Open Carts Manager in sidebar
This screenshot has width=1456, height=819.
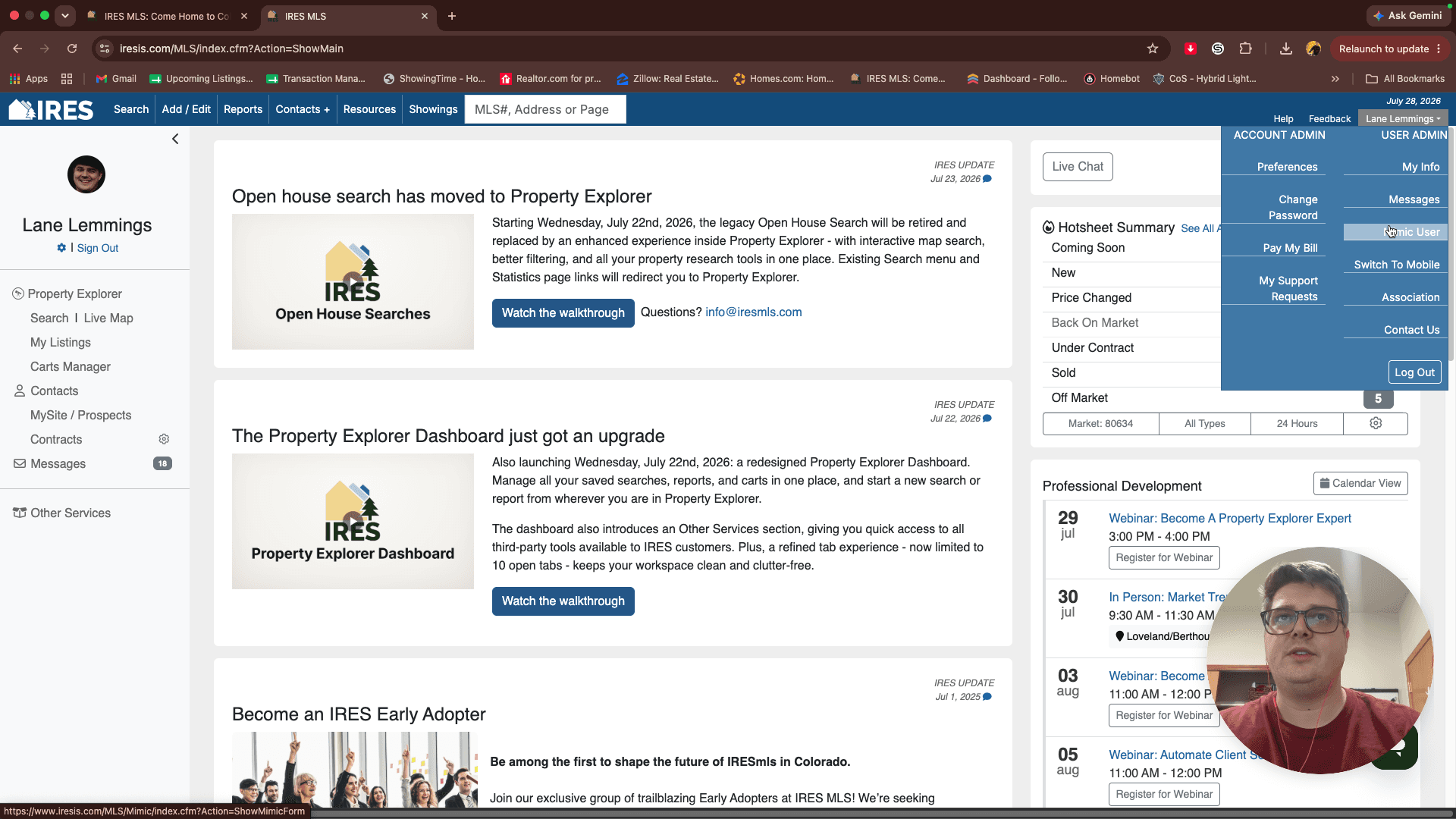pos(71,366)
